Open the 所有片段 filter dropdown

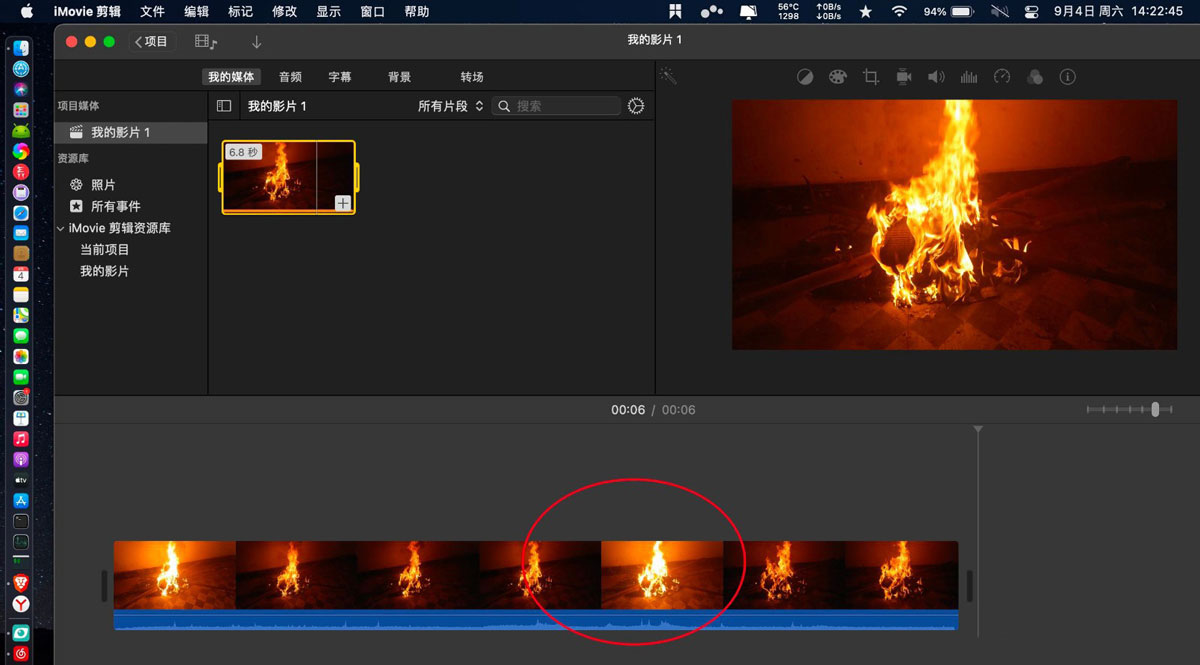pyautogui.click(x=450, y=106)
